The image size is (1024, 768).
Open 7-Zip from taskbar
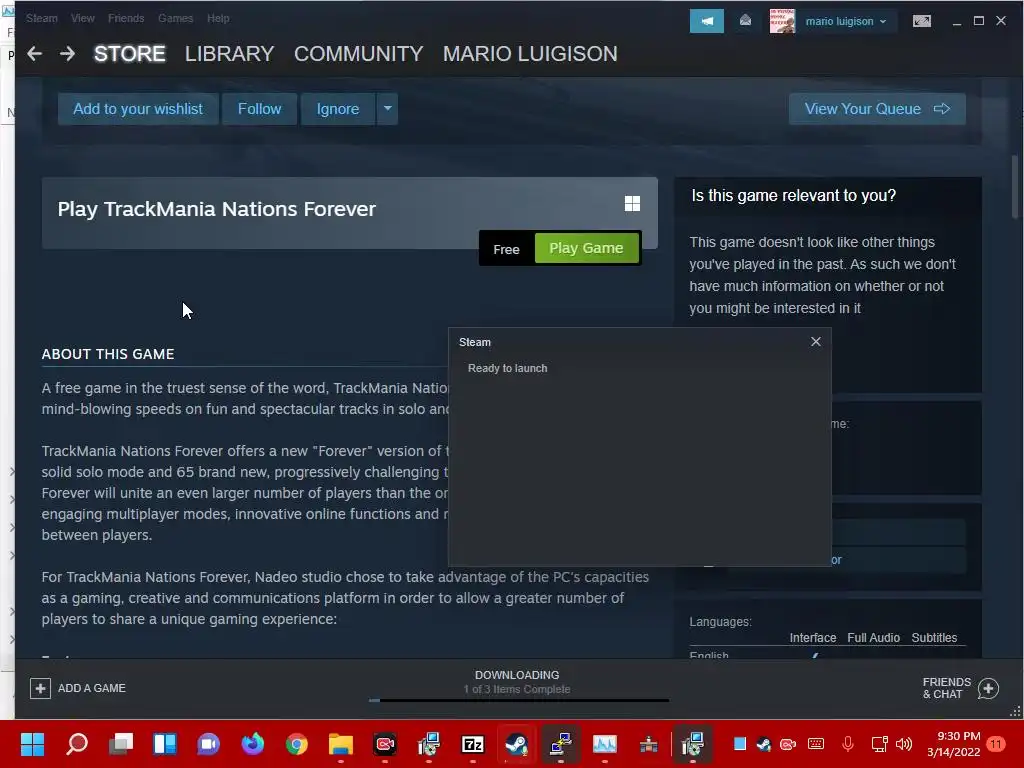click(x=472, y=744)
